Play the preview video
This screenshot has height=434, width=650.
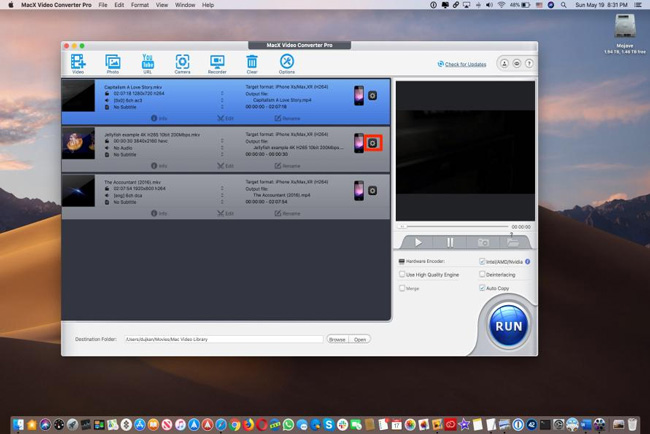[x=418, y=242]
